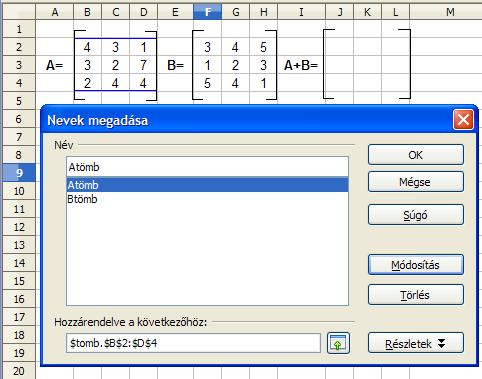Click cell B2 containing 4
The width and height of the screenshot is (482, 379).
click(87, 47)
